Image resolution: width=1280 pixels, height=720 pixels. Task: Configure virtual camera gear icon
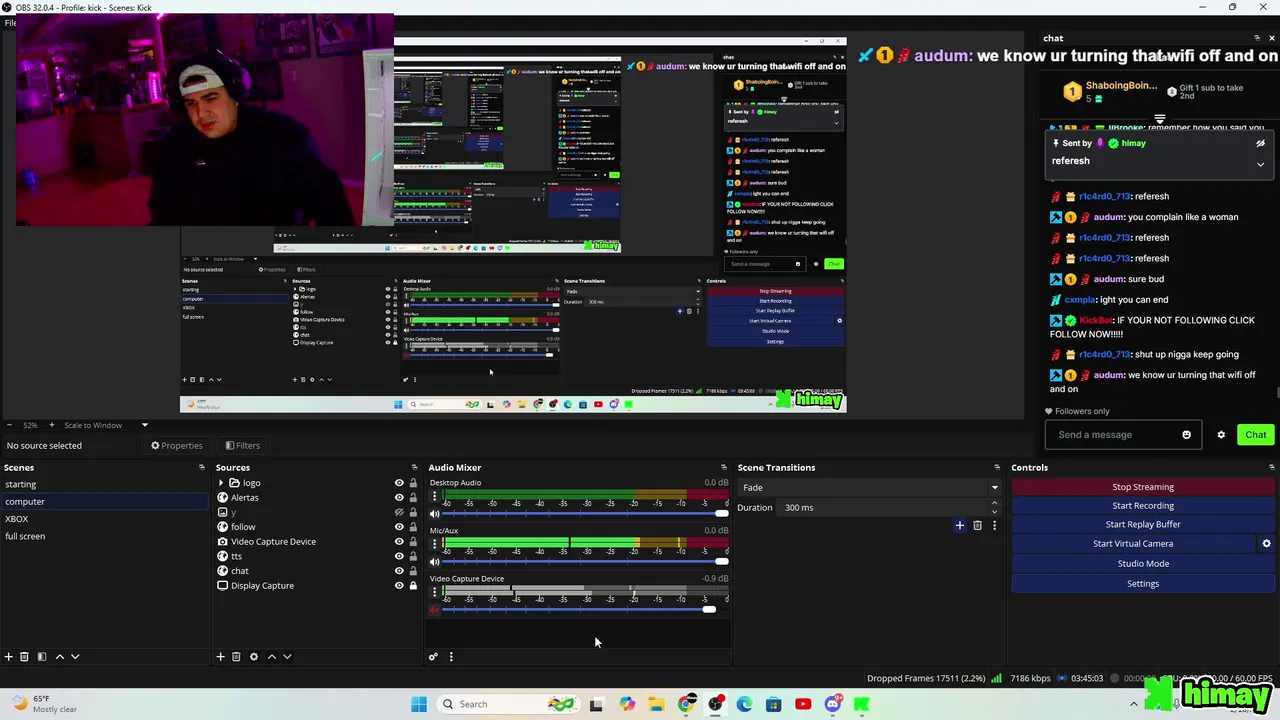click(1266, 544)
